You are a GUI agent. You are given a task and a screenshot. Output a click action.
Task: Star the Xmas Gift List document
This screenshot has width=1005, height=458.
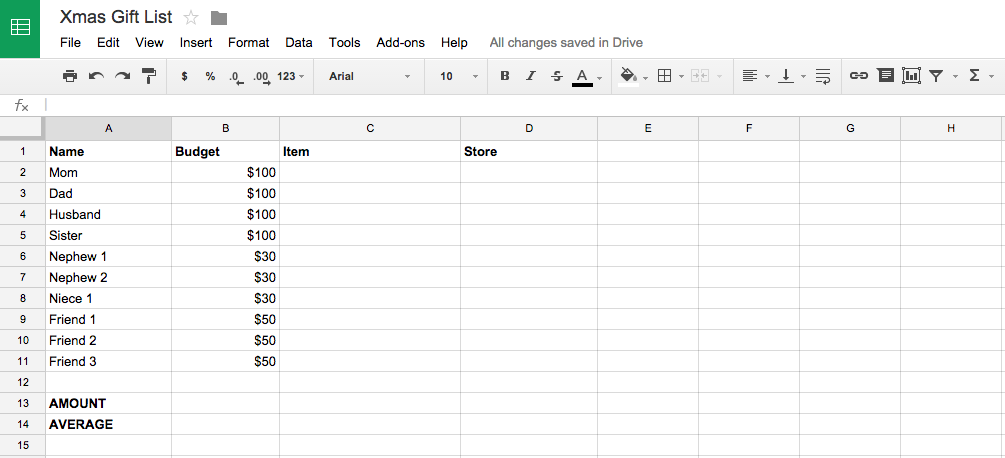pyautogui.click(x=191, y=18)
